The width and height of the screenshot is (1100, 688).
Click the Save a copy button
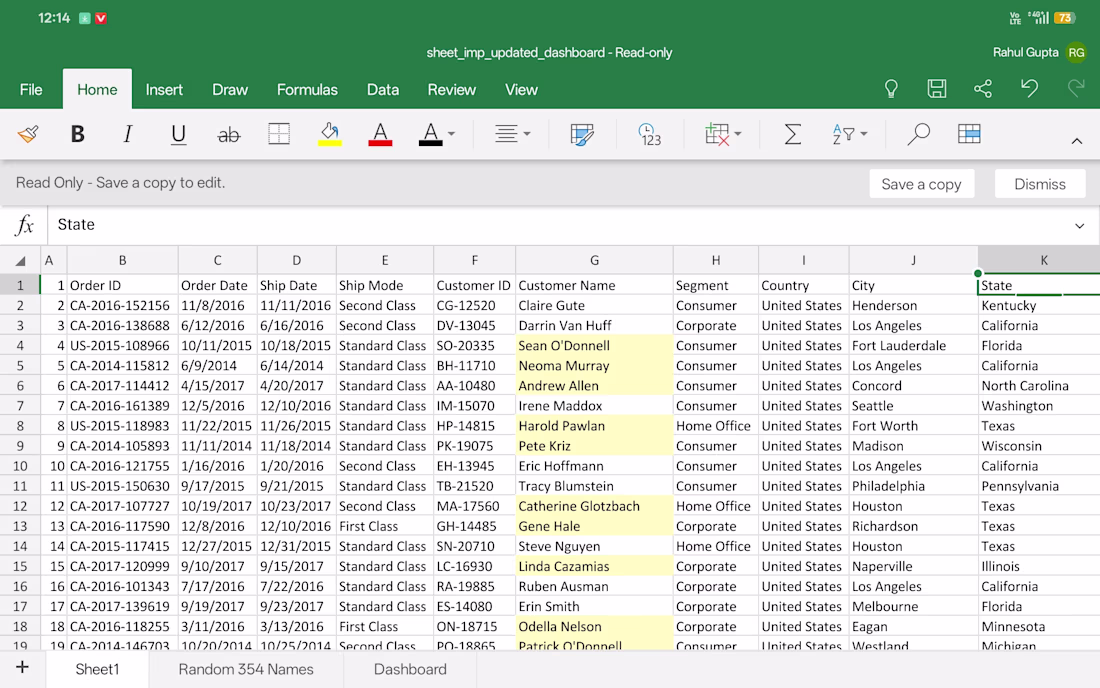921,184
